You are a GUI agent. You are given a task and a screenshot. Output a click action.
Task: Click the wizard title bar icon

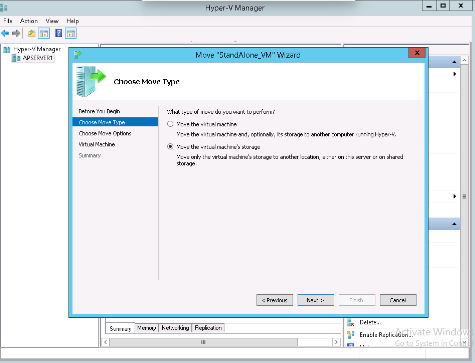pos(78,54)
